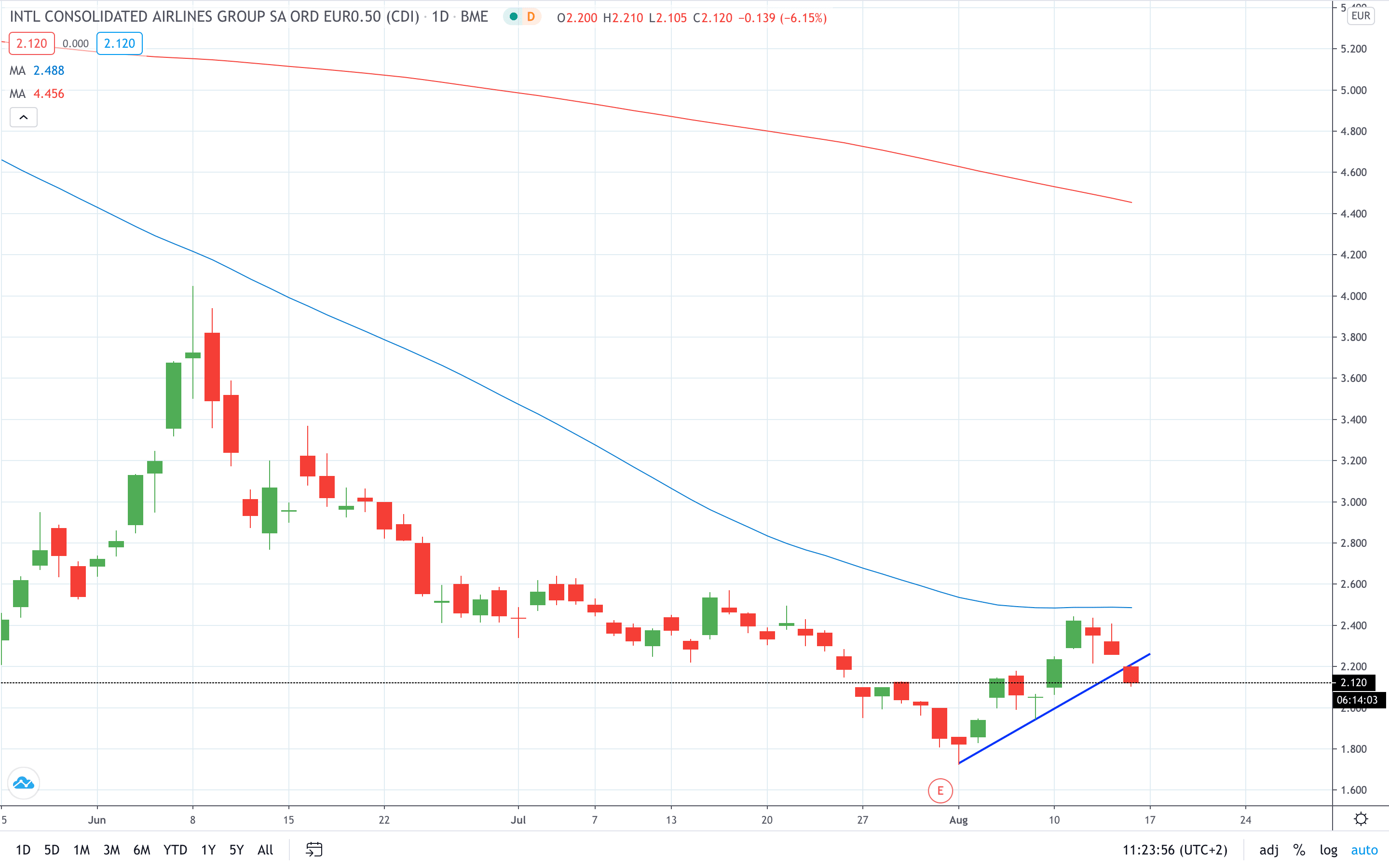Click the C2.120 close value
Viewport: 1389px width, 868px height.
pyautogui.click(x=712, y=18)
